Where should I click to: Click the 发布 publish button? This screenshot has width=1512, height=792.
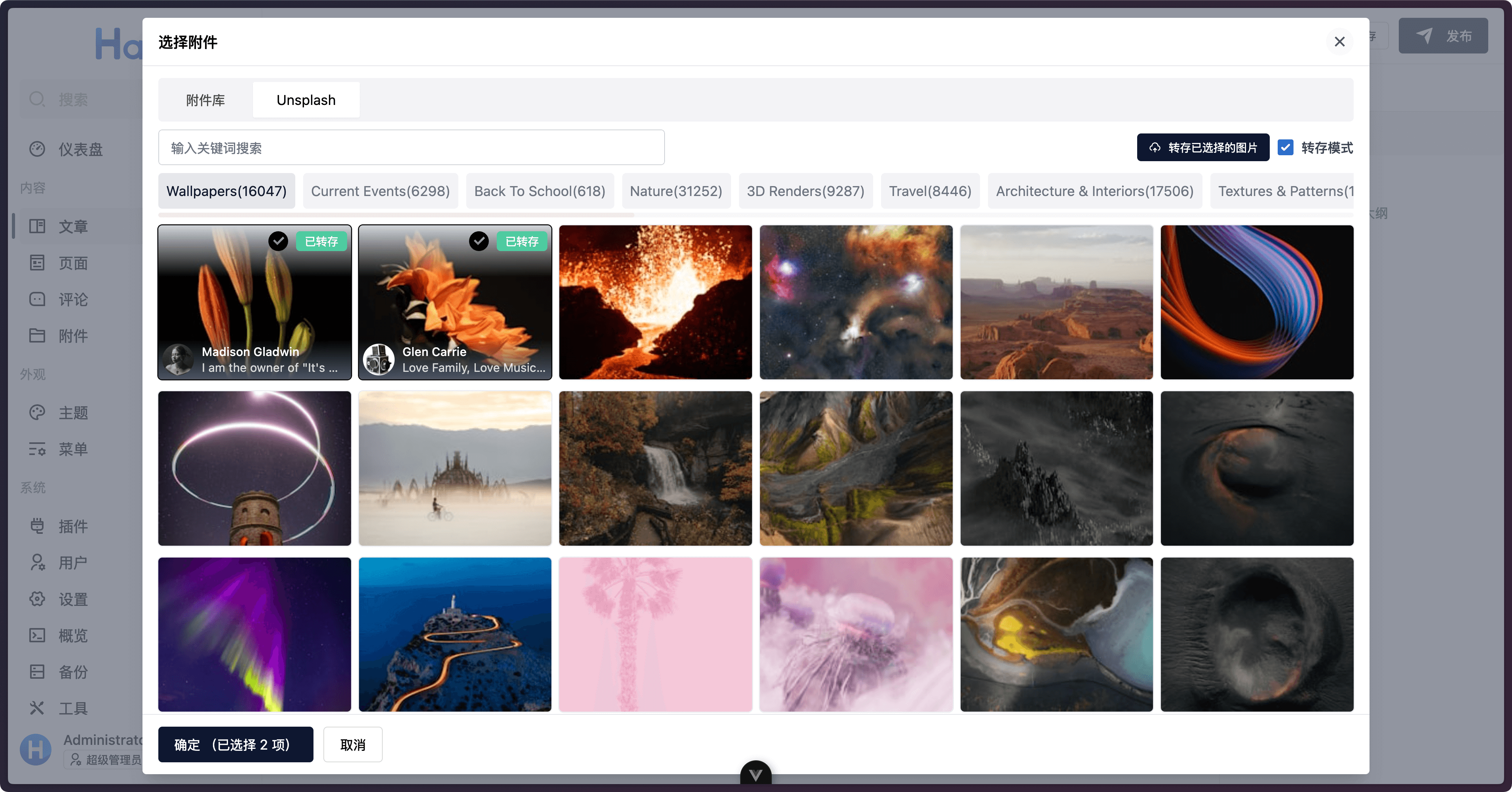1443,36
